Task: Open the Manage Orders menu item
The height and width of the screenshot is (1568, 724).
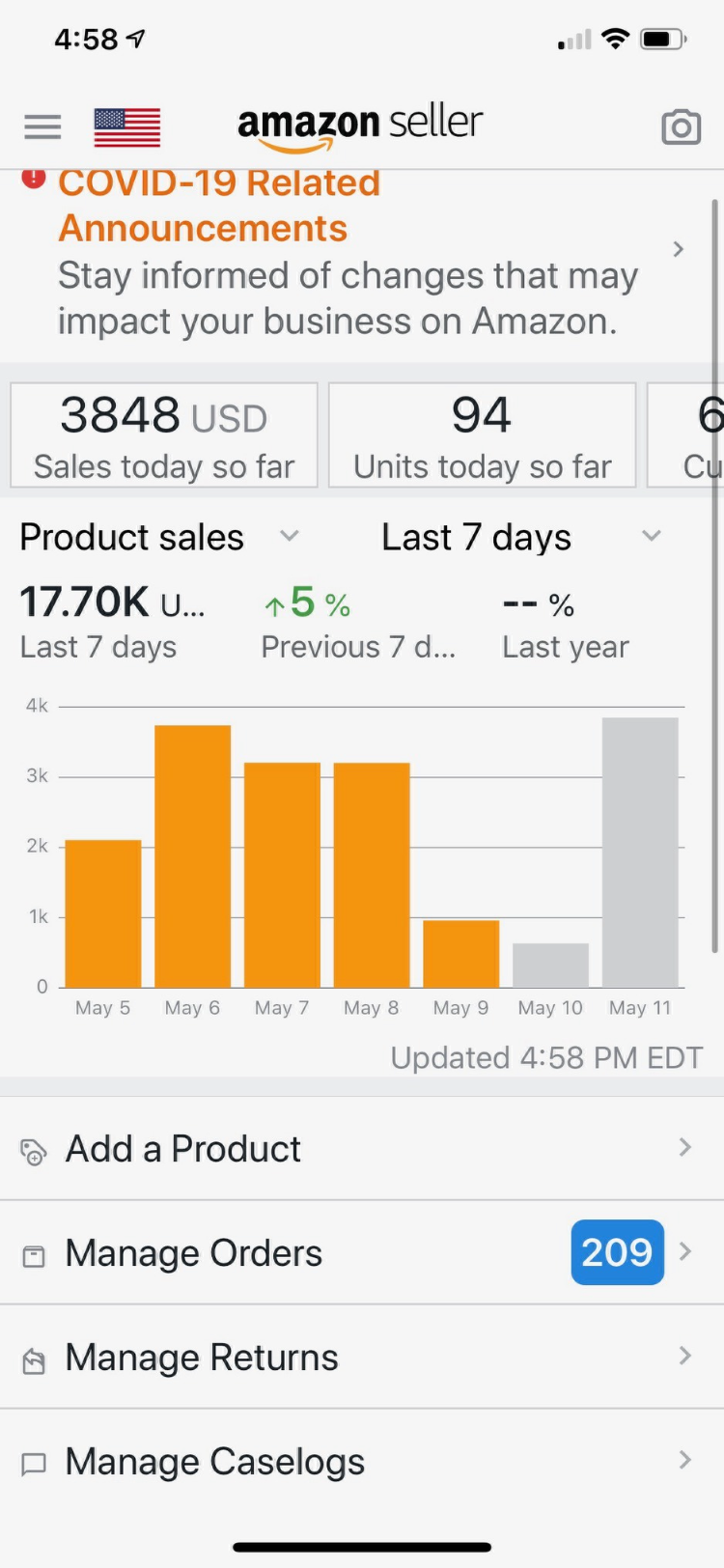Action: click(x=193, y=1253)
